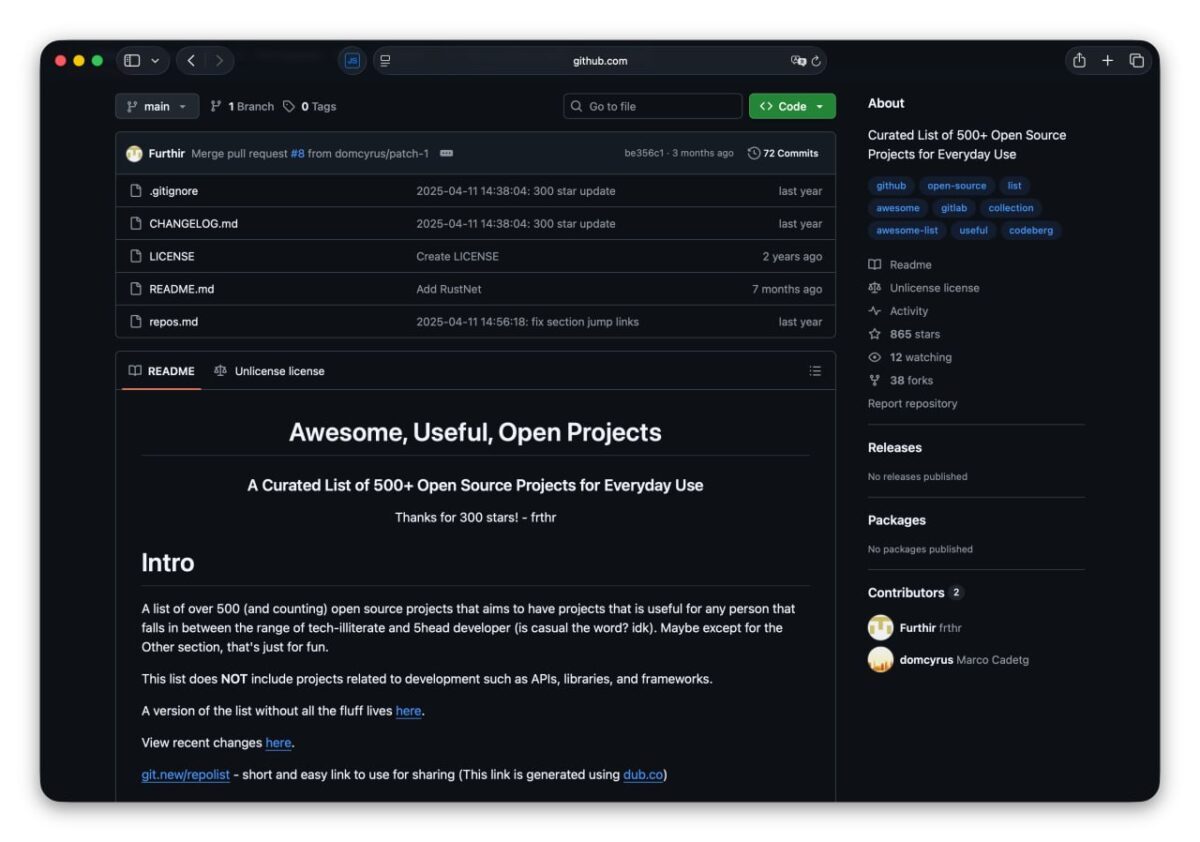Image resolution: width=1200 pixels, height=842 pixels.
Task: Select the Unlicense license tab
Action: pos(270,370)
